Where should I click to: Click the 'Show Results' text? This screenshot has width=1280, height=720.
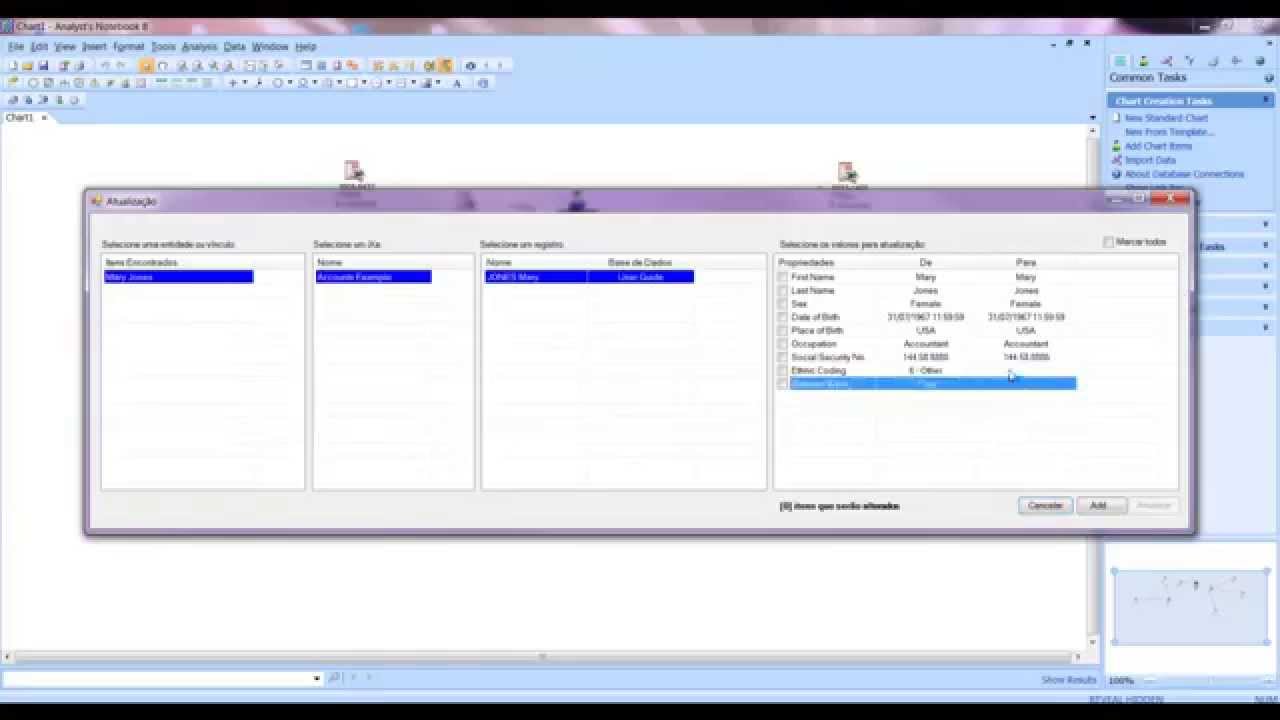(1069, 680)
